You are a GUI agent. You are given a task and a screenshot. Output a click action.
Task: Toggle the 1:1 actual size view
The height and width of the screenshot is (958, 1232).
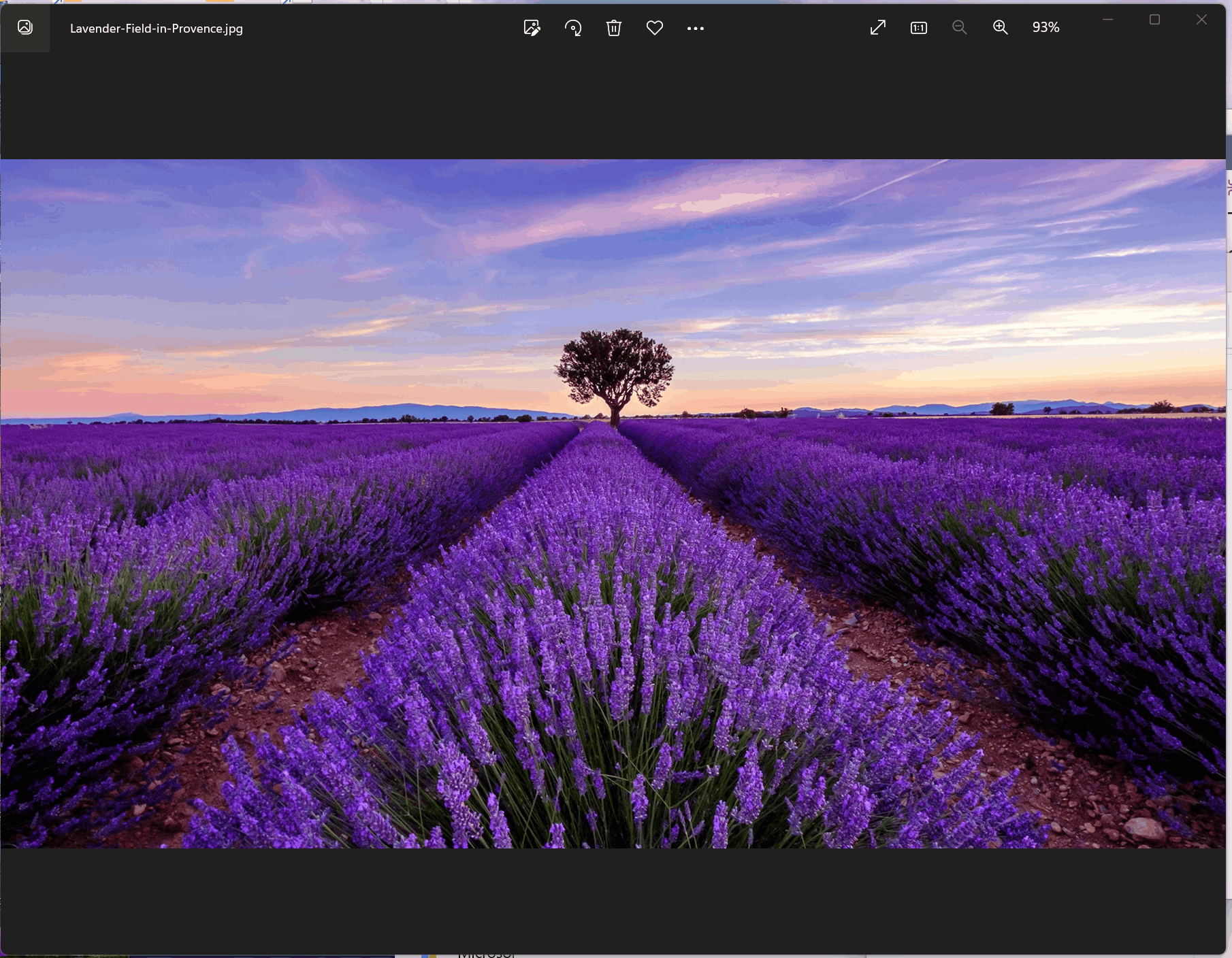pos(919,28)
